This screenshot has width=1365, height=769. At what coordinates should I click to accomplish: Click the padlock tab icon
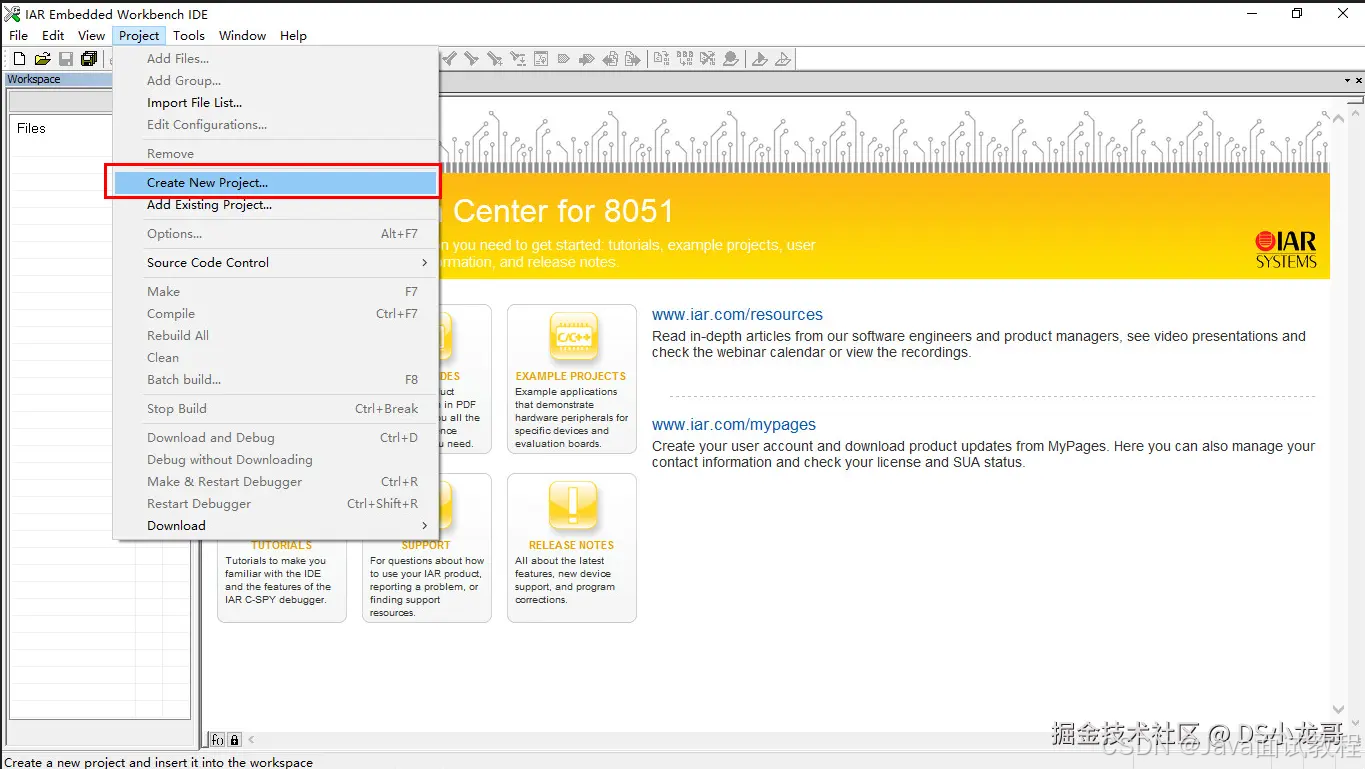point(234,740)
